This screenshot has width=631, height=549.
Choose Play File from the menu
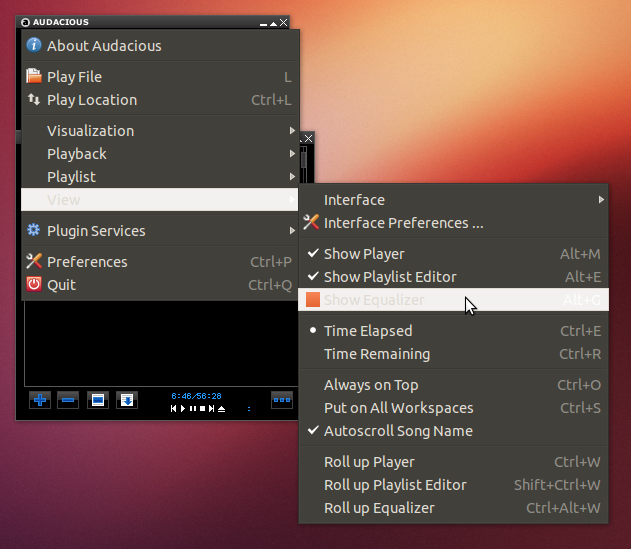point(160,76)
